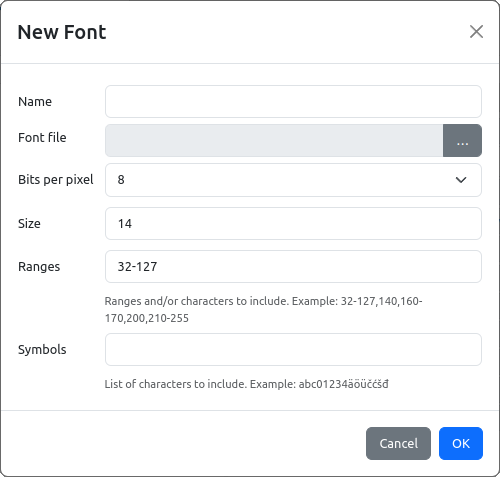The image size is (500, 477).
Task: Close the New Font dialog with X
Action: 476,32
